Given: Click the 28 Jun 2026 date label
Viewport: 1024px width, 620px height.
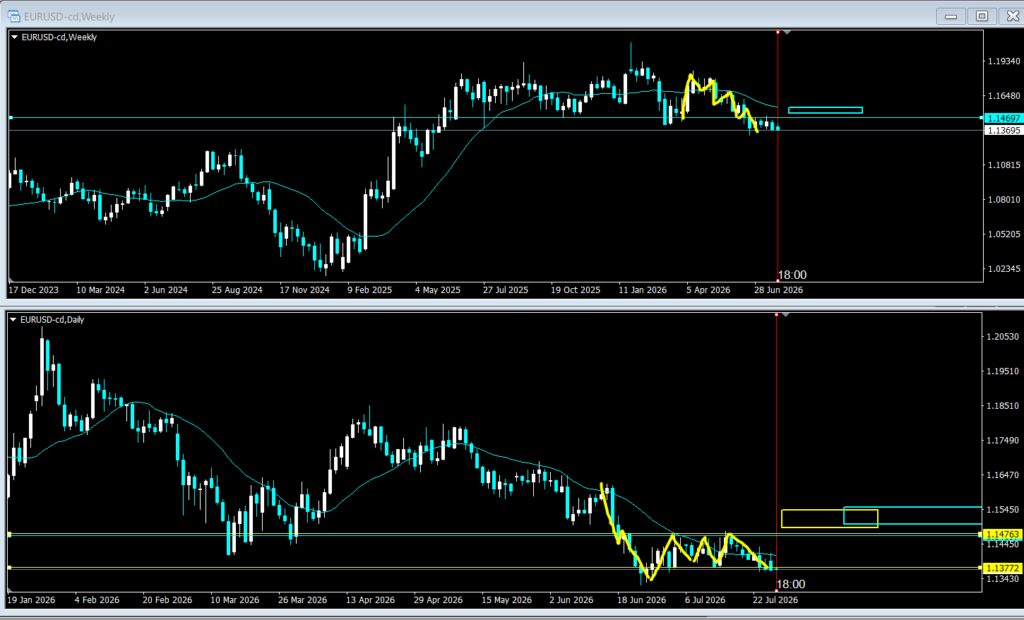Looking at the screenshot, I should tap(778, 290).
